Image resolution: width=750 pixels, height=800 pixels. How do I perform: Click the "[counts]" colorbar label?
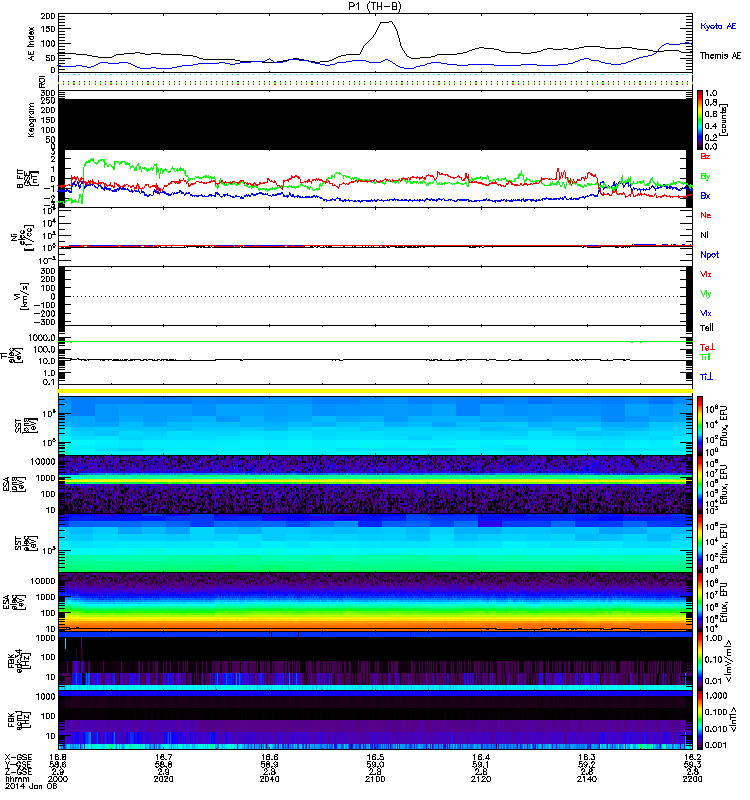(724, 120)
